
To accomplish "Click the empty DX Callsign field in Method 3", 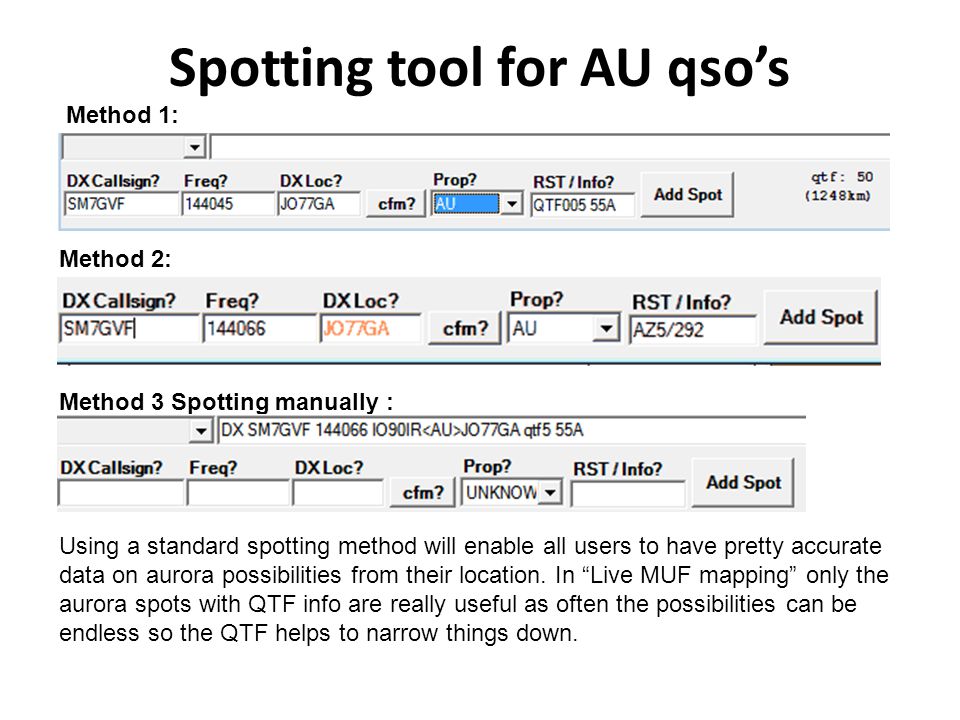I will tap(121, 493).
